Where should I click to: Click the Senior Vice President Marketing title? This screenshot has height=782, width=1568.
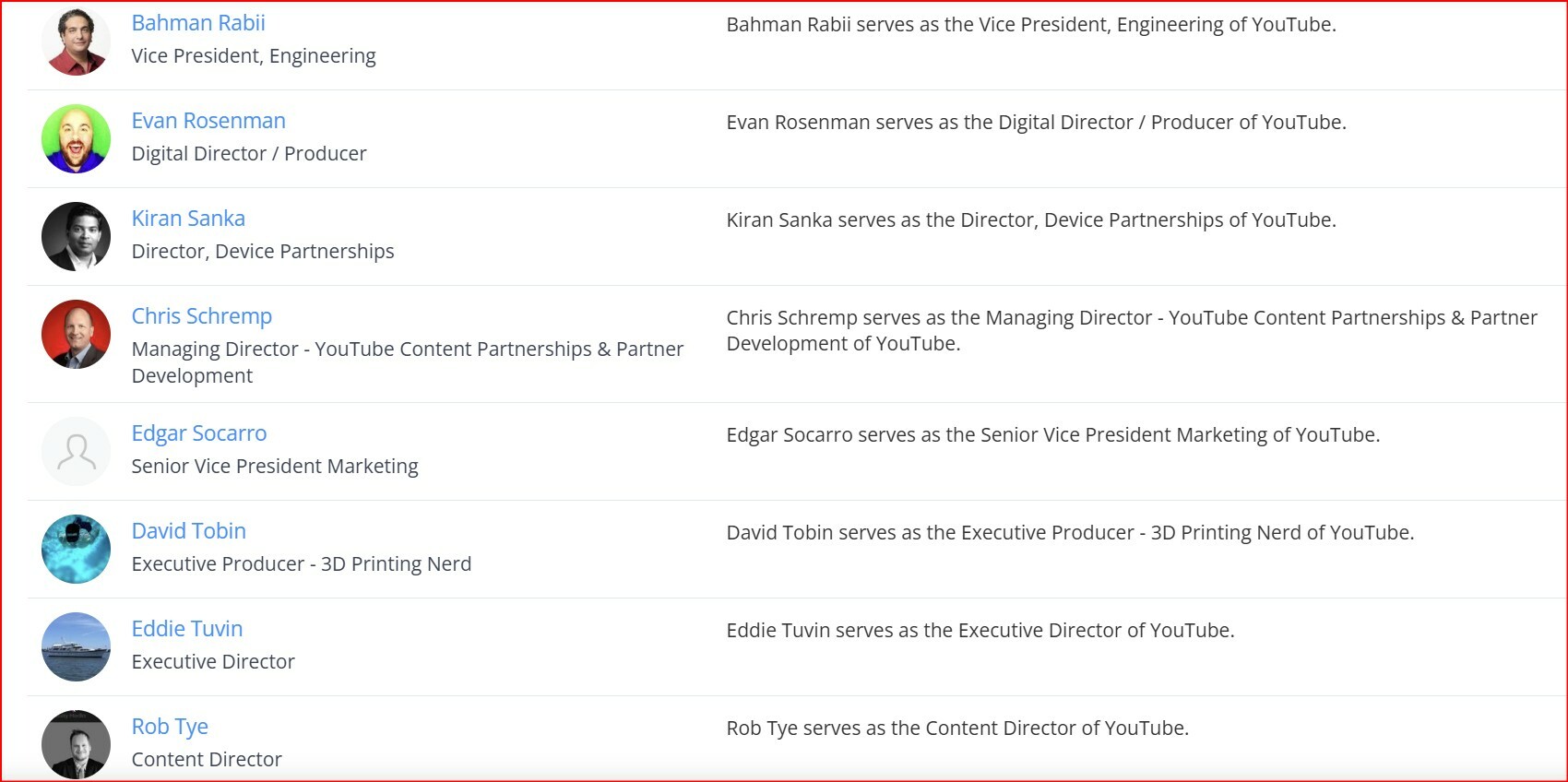tap(275, 466)
